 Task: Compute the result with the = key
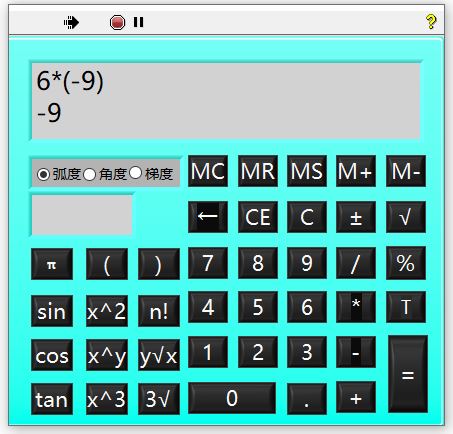point(408,374)
